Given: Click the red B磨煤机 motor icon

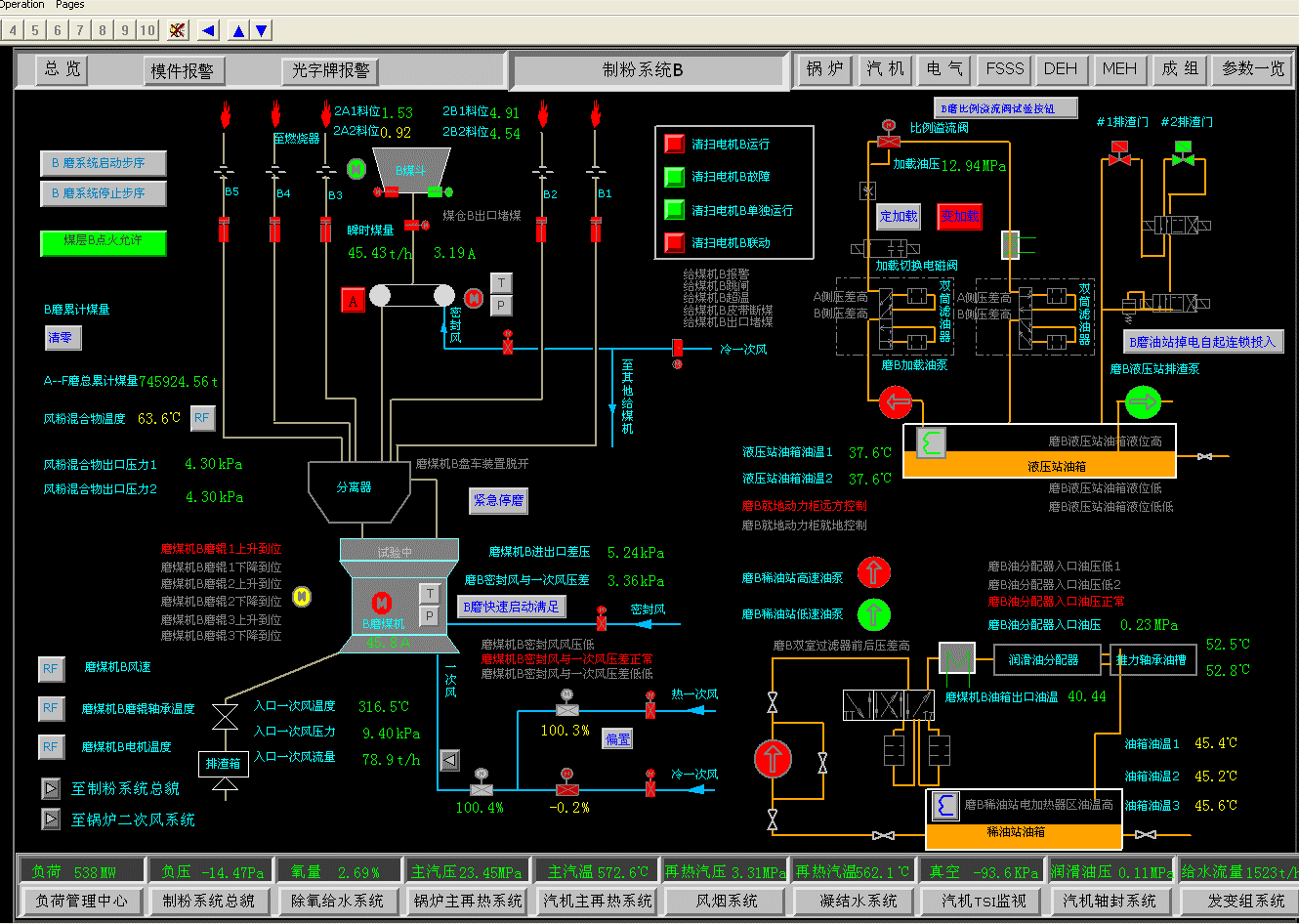Looking at the screenshot, I should coord(382,603).
